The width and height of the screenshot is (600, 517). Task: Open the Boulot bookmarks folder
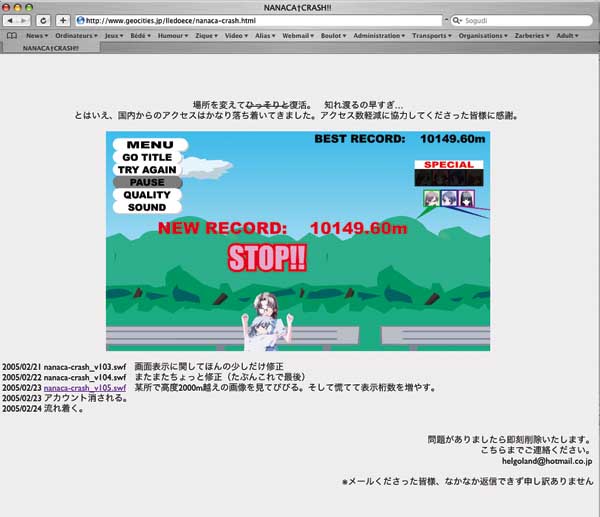coord(333,36)
